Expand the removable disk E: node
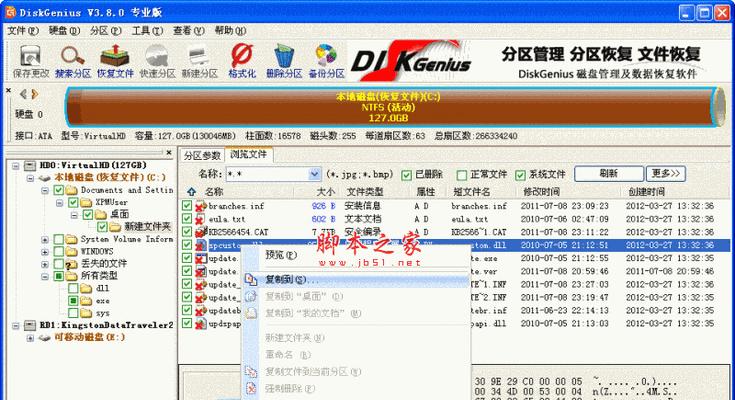The width and height of the screenshot is (735, 400). coord(30,338)
